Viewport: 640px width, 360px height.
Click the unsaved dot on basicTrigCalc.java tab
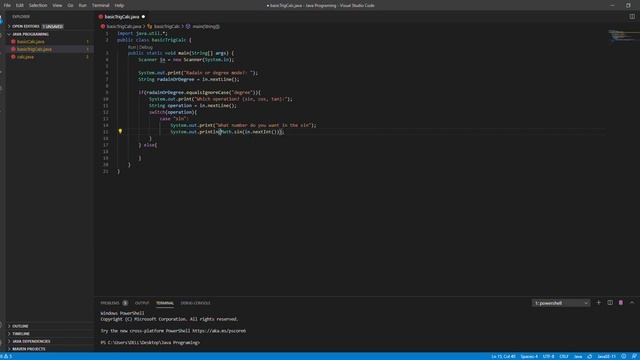(x=143, y=17)
